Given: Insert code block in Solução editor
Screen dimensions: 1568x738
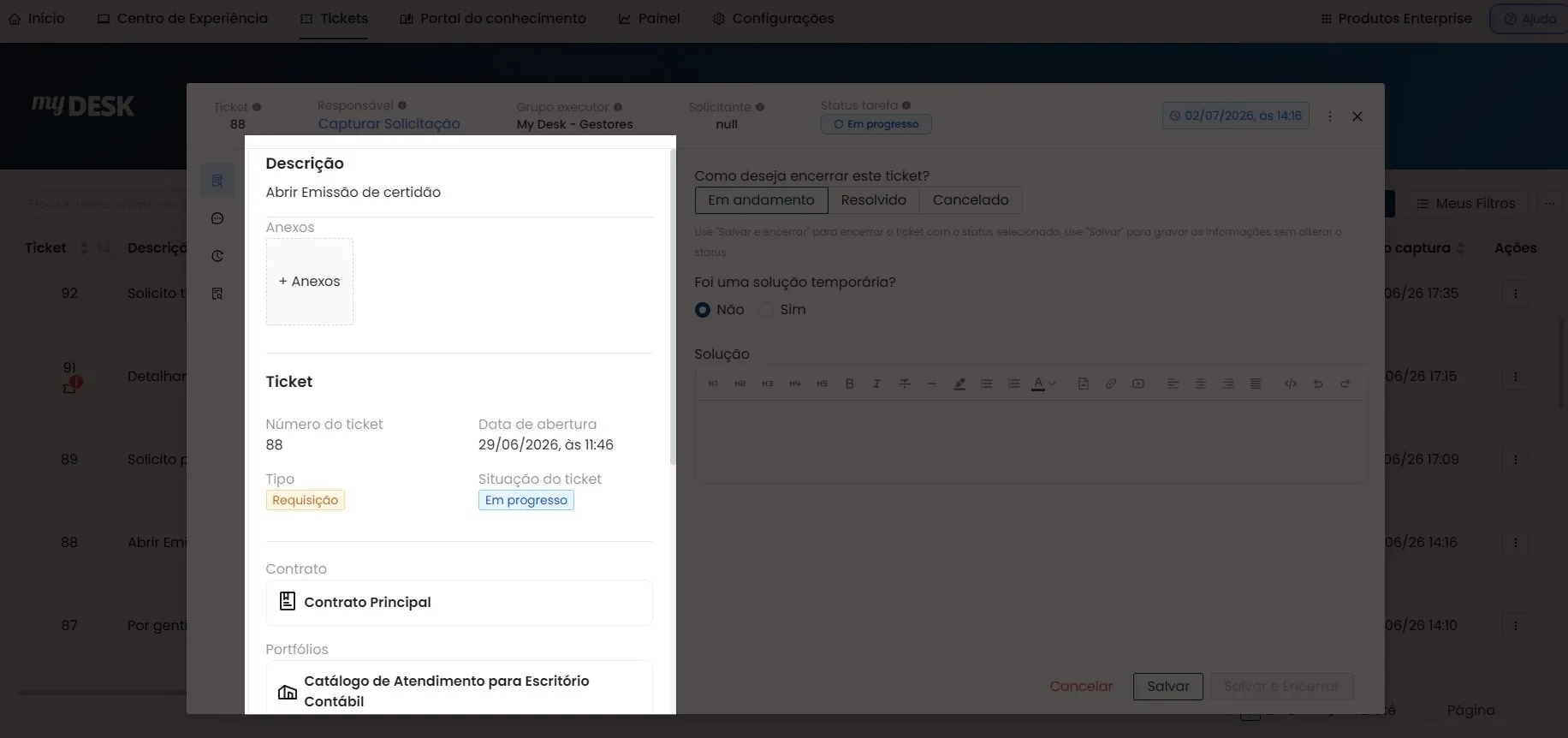Looking at the screenshot, I should [1291, 384].
